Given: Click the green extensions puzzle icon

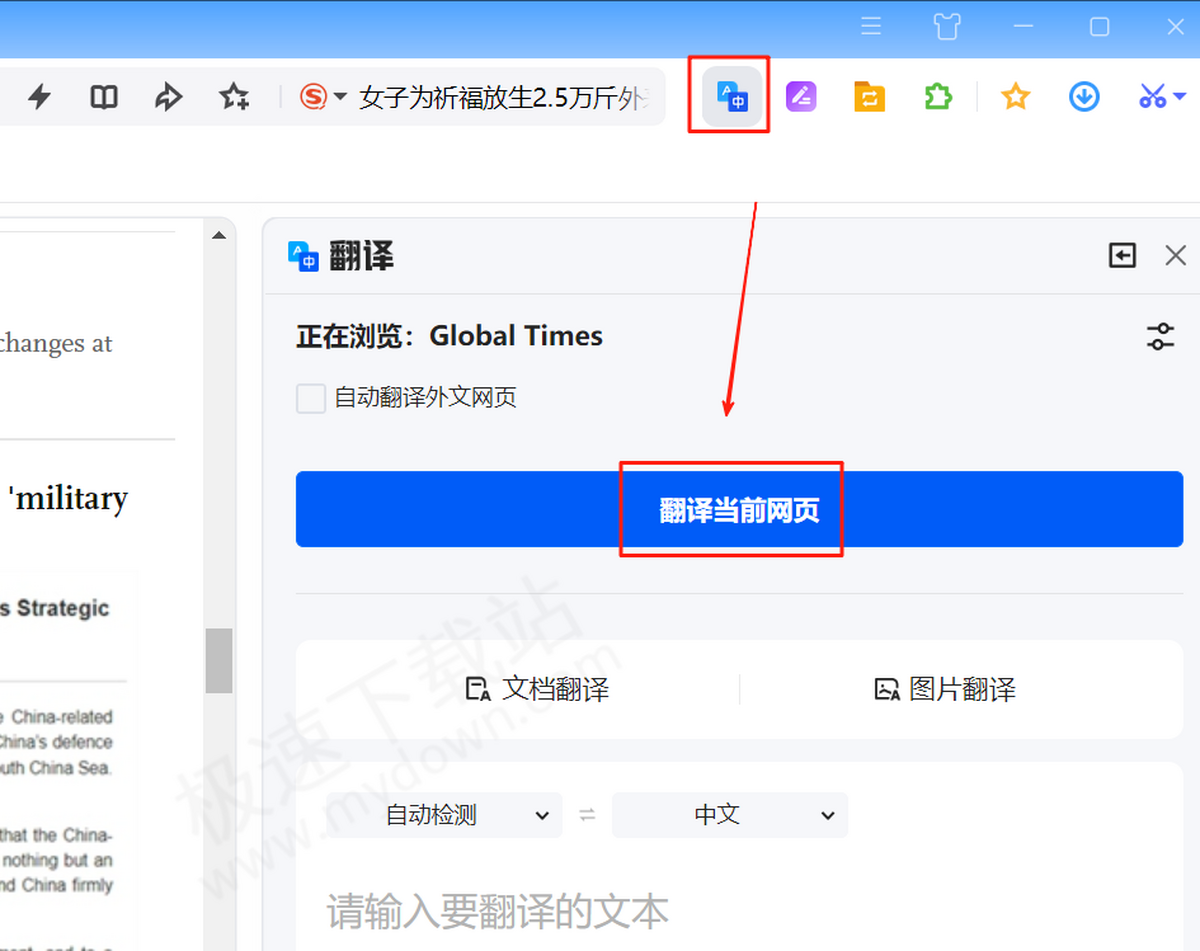Looking at the screenshot, I should pos(938,96).
